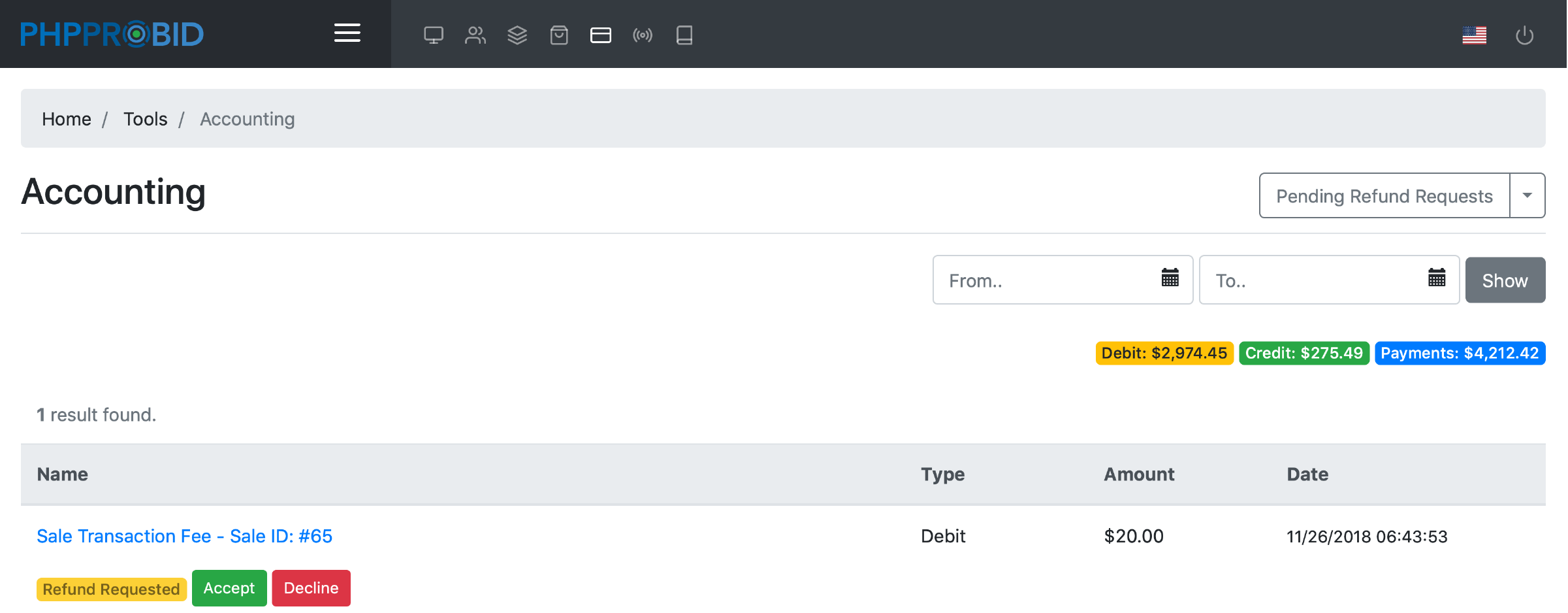Click the stacked layers icon
This screenshot has height=613, width=1568.
[x=517, y=35]
